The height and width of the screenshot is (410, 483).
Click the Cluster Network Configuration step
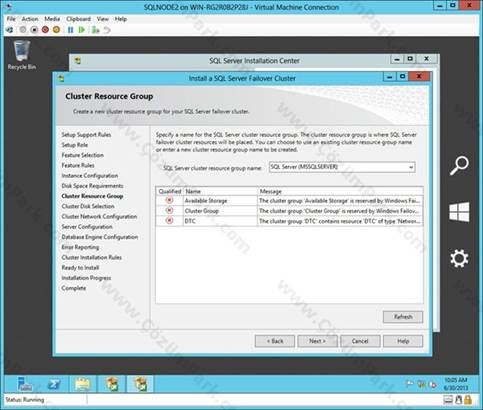(99, 216)
